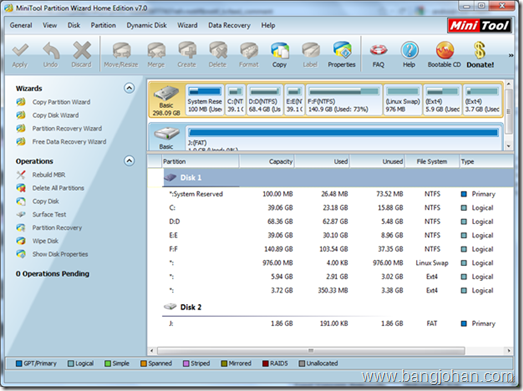Screen dimensions: 523x391
Task: Open the Wizard menu
Action: point(187,25)
